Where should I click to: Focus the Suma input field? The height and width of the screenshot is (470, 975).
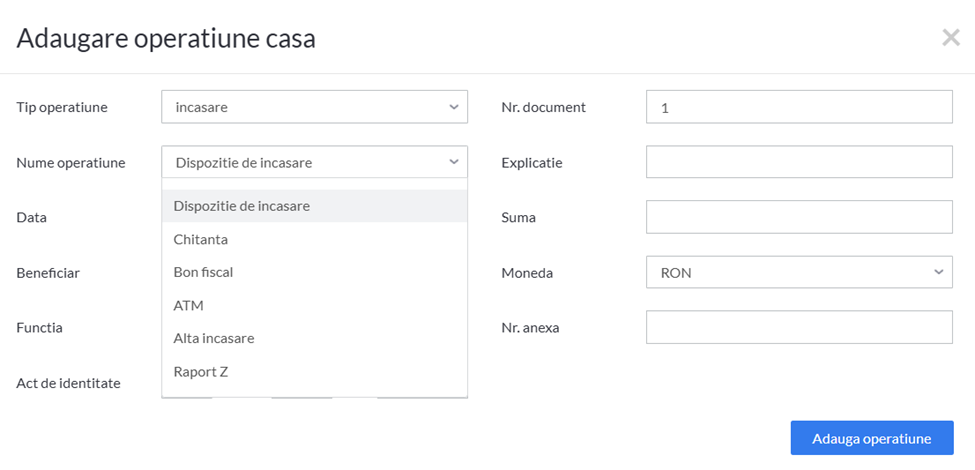tap(799, 217)
